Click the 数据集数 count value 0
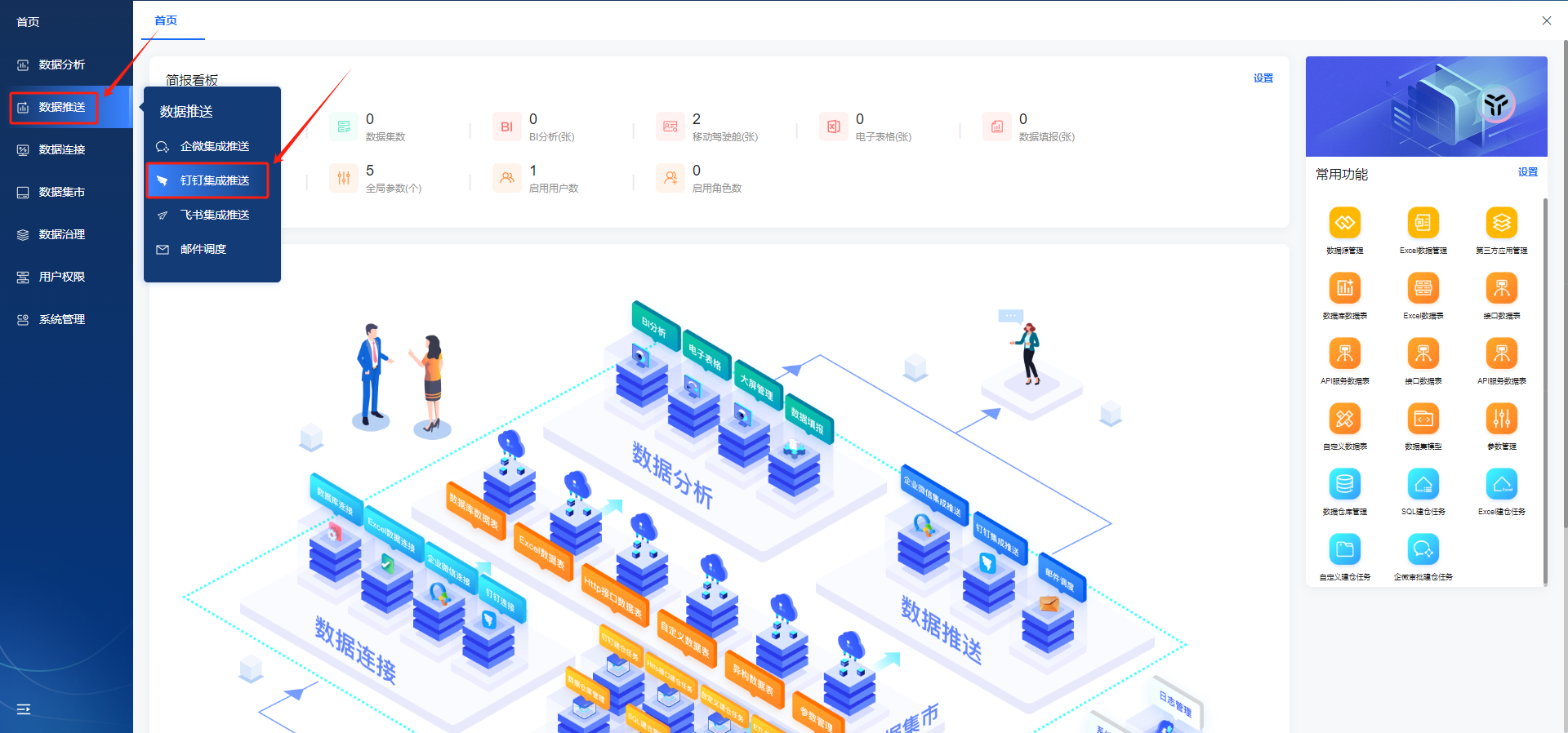1568x733 pixels. pos(370,119)
